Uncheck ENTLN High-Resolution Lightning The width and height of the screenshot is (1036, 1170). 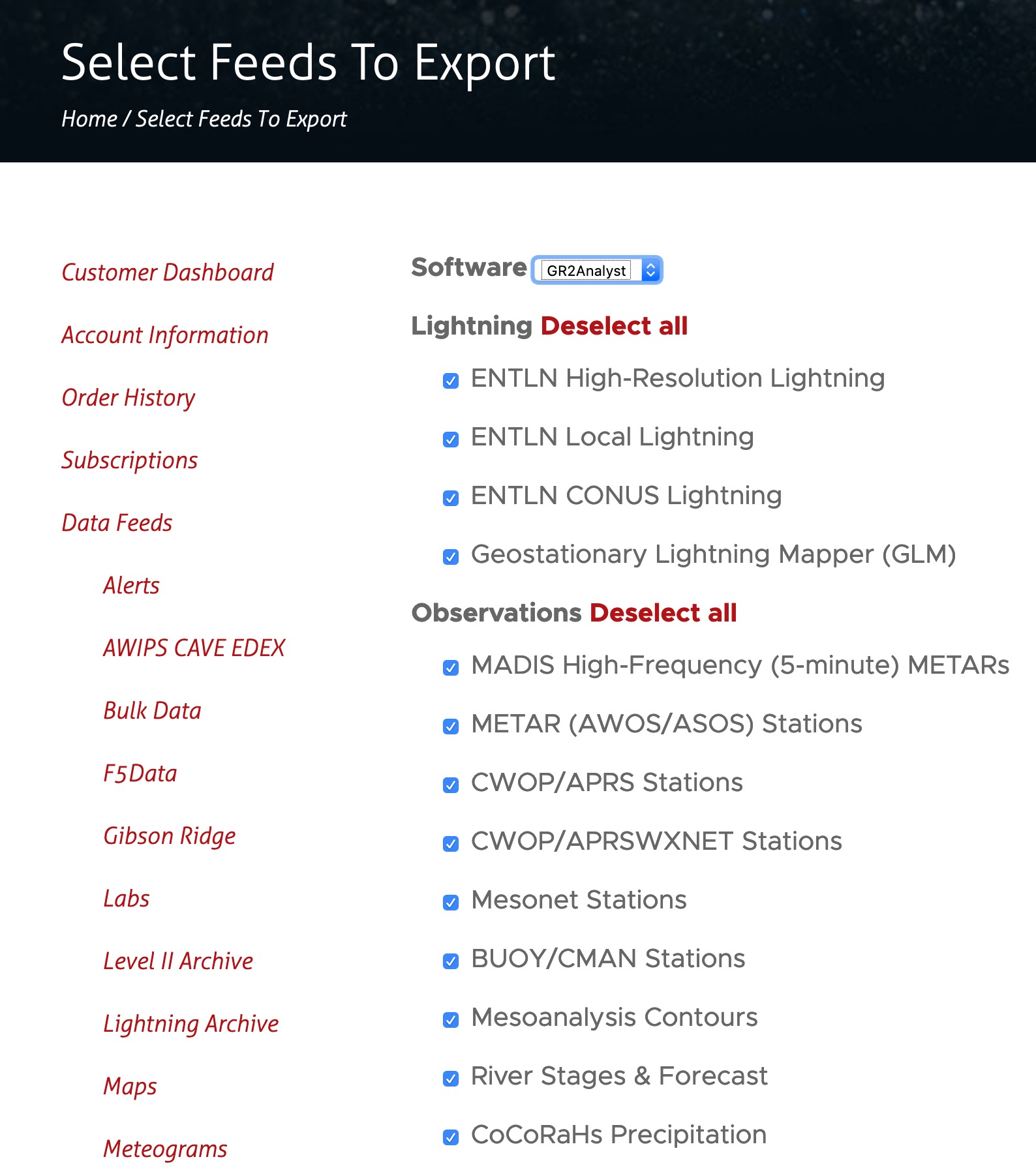tap(451, 381)
